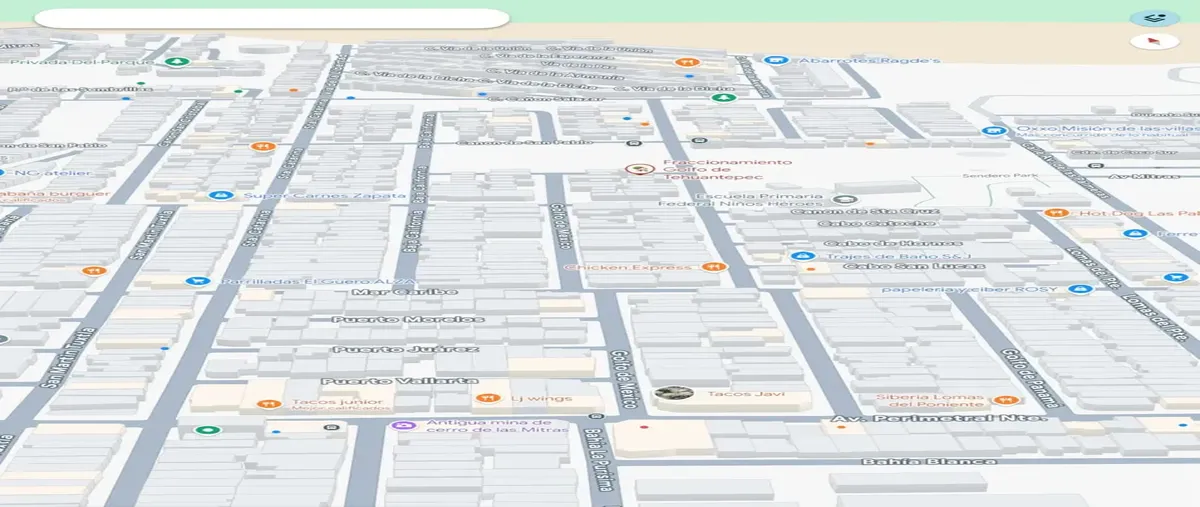Click the Puerto Juárez street label

click(x=406, y=349)
